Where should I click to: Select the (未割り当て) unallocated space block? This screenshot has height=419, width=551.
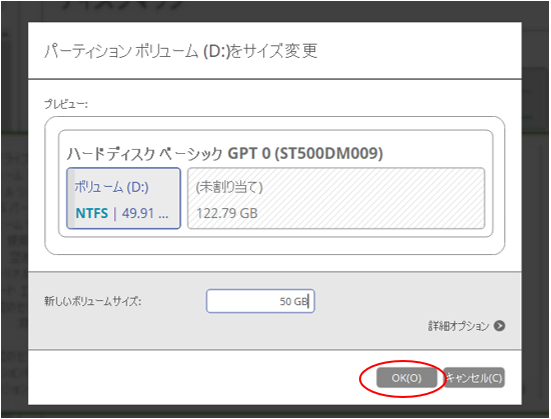point(336,199)
